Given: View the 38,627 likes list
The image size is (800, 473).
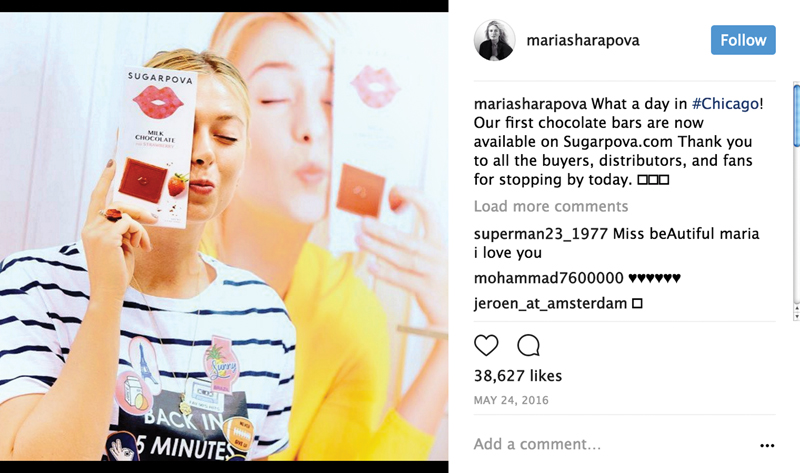Looking at the screenshot, I should tap(517, 376).
